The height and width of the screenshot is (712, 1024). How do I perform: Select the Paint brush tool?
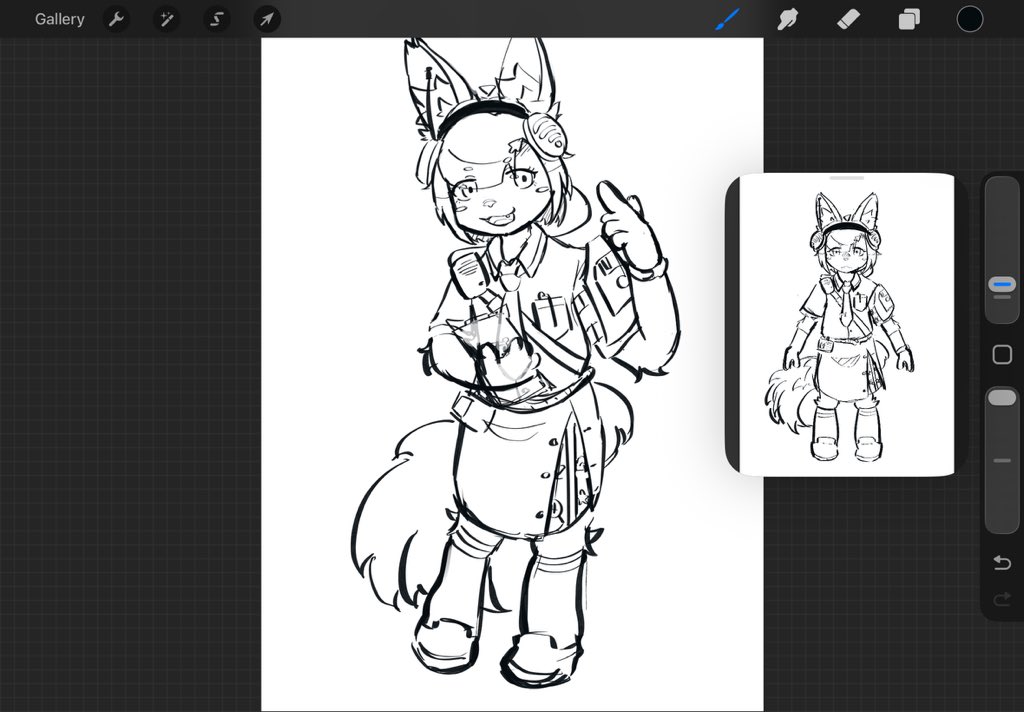point(728,19)
